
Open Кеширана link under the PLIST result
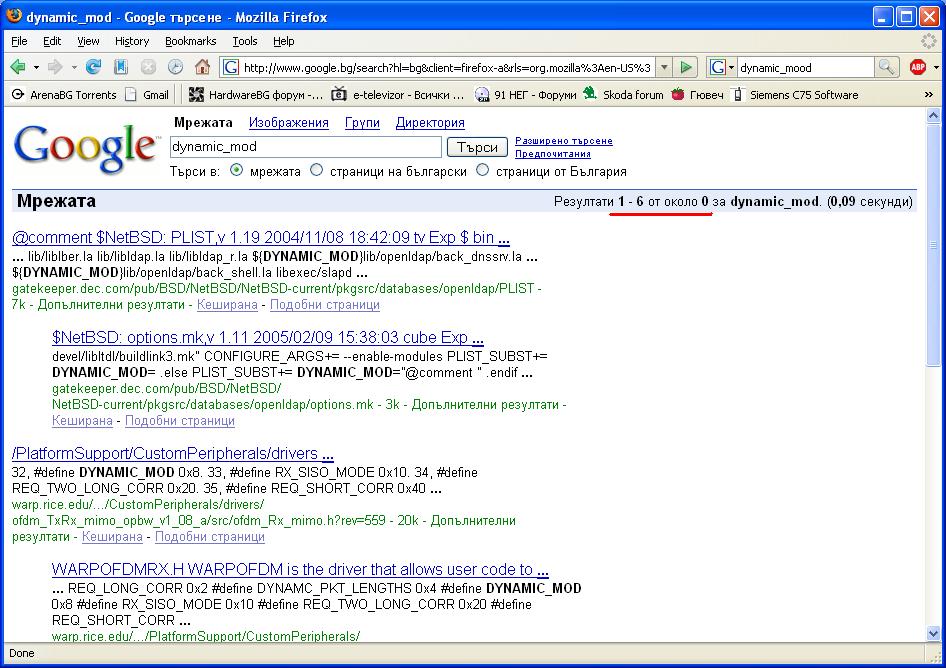pos(227,305)
